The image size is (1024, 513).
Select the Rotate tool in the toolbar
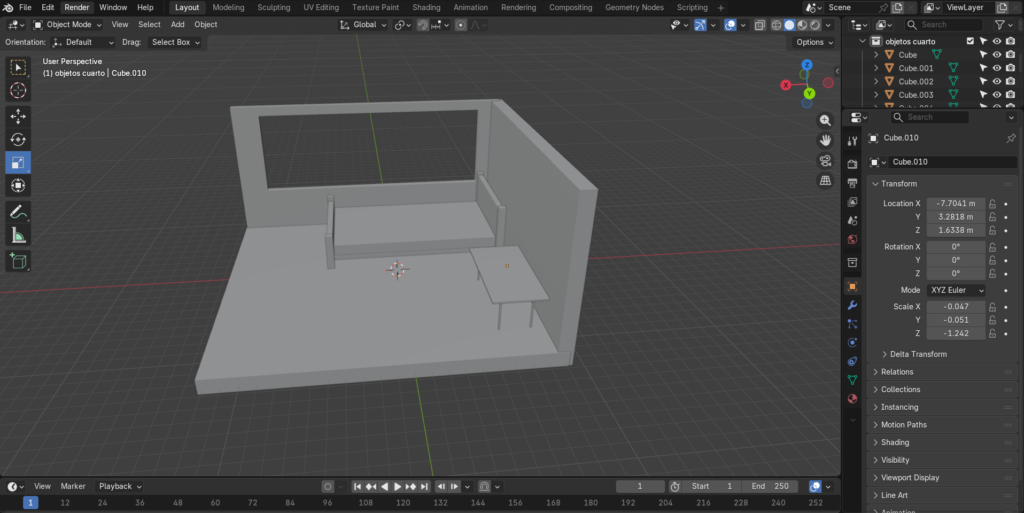click(18, 139)
